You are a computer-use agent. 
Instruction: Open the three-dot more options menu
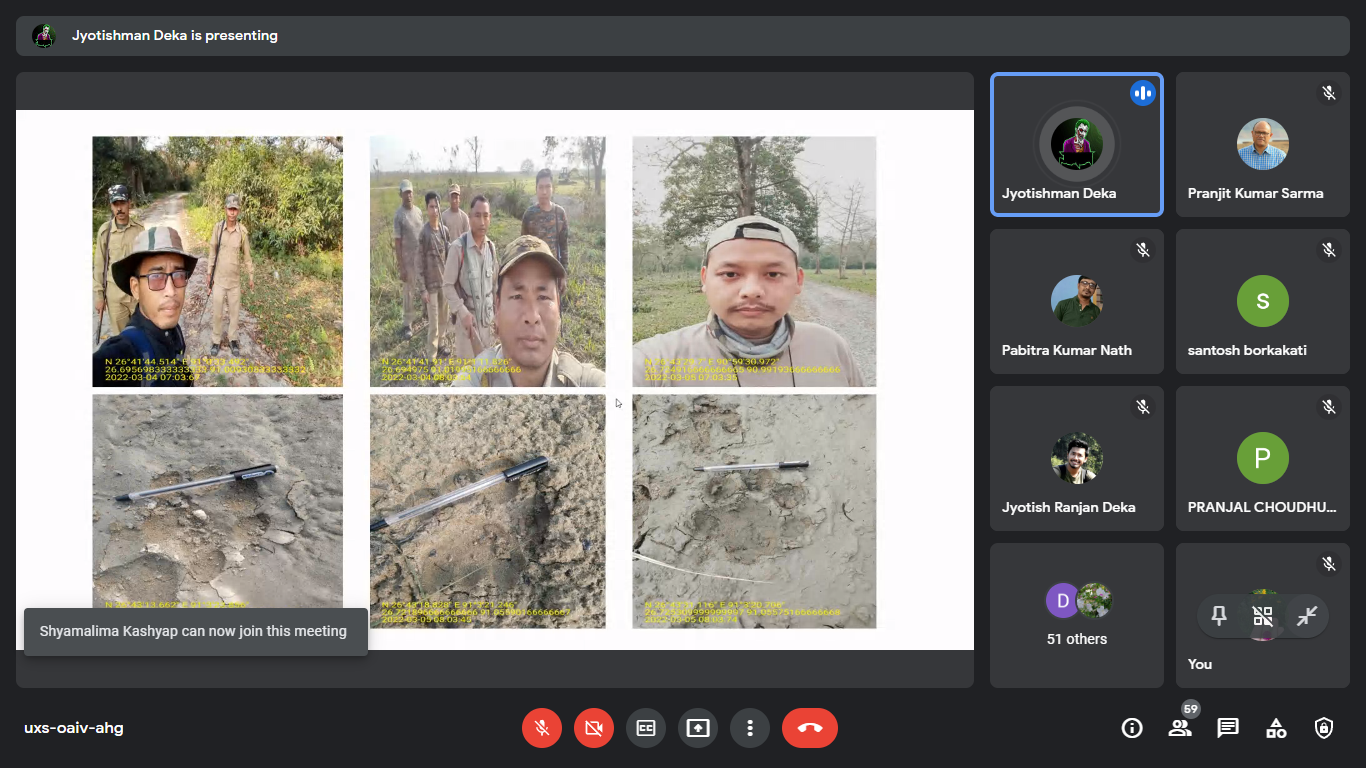pyautogui.click(x=750, y=728)
